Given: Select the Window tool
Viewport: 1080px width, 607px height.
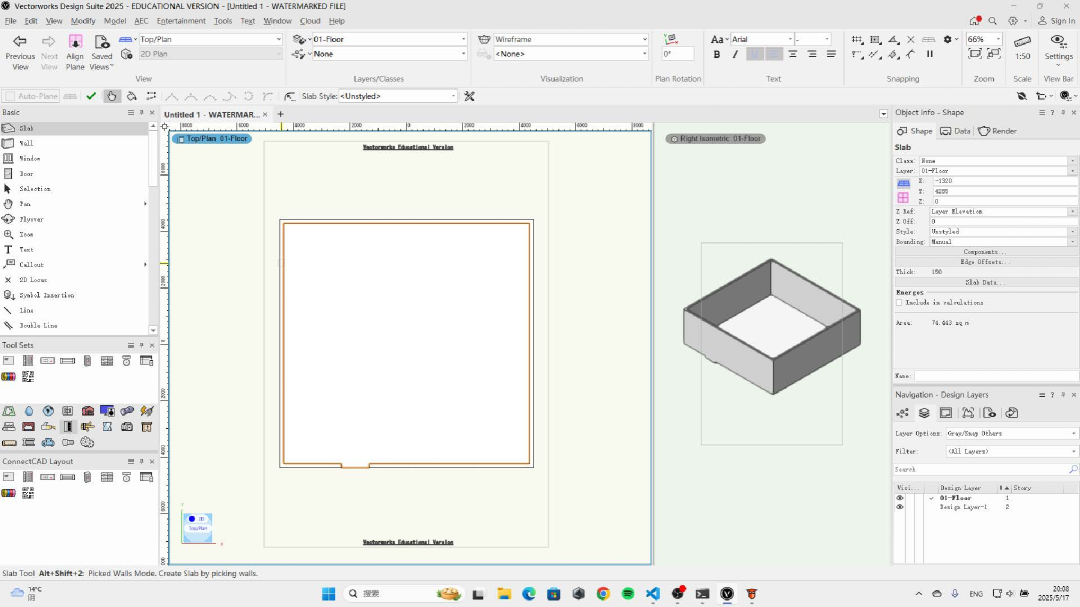Looking at the screenshot, I should pos(29,158).
